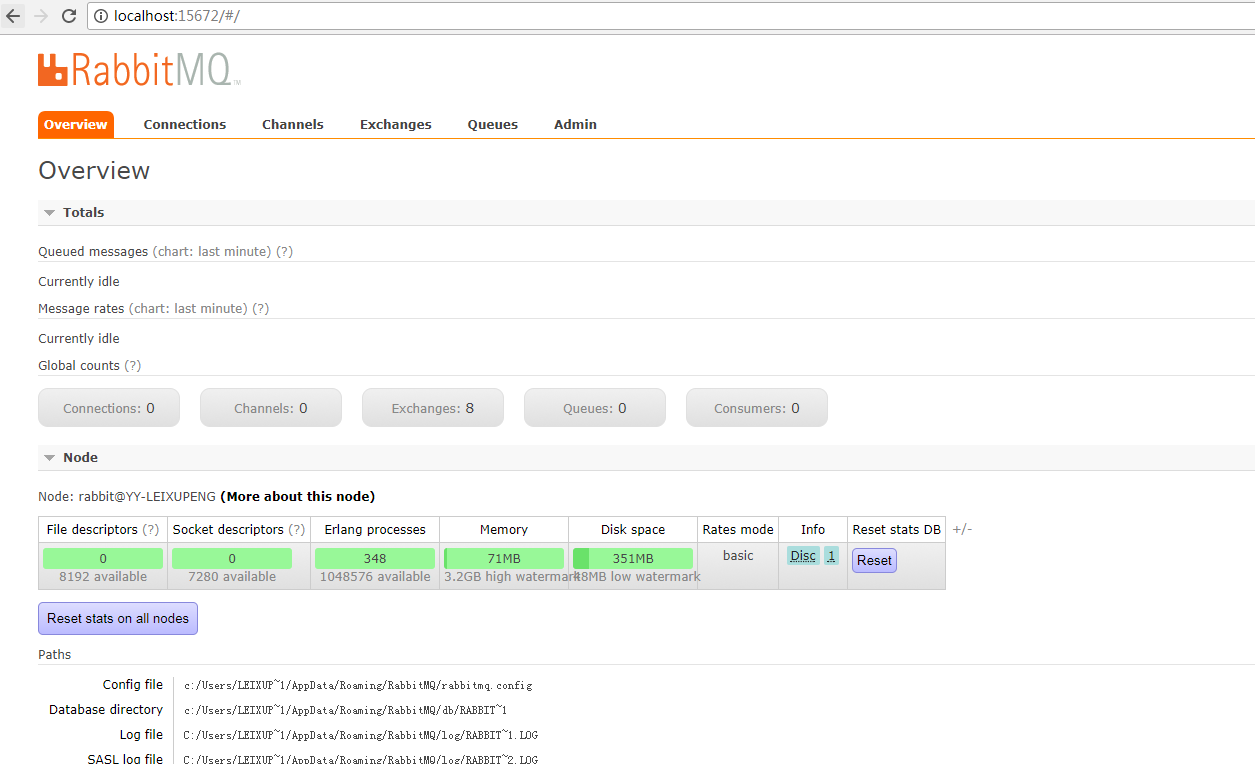The image size is (1255, 764).
Task: Click the Queues: 0 count button
Action: point(595,408)
